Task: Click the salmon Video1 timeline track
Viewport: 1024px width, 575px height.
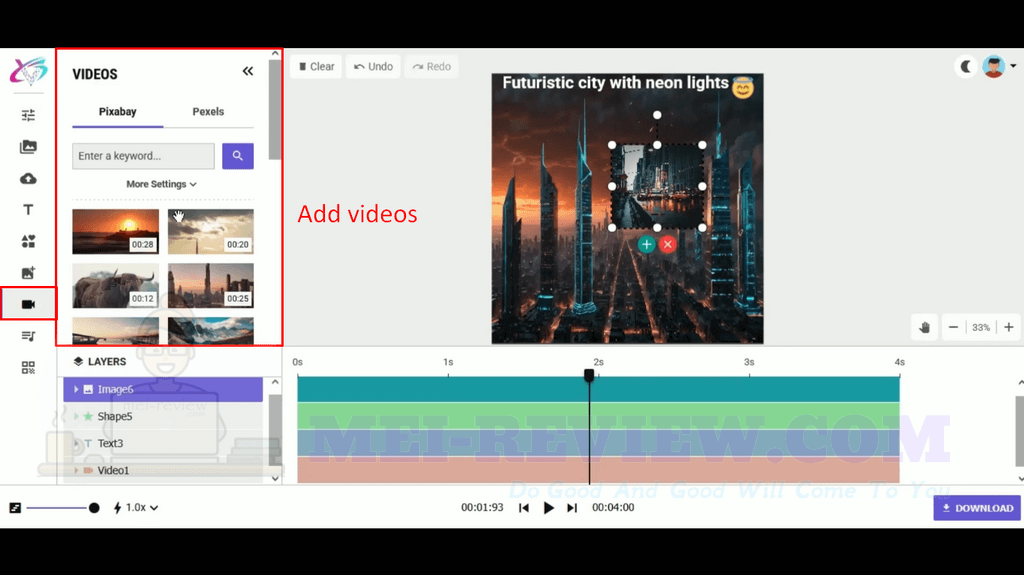Action: [598, 470]
